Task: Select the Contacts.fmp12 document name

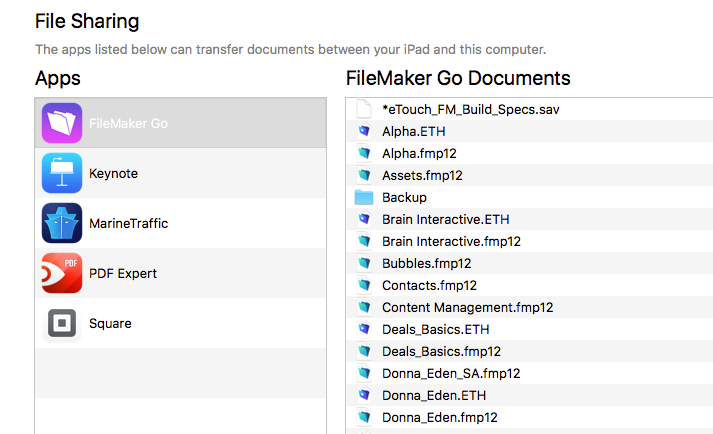Action: tap(429, 285)
